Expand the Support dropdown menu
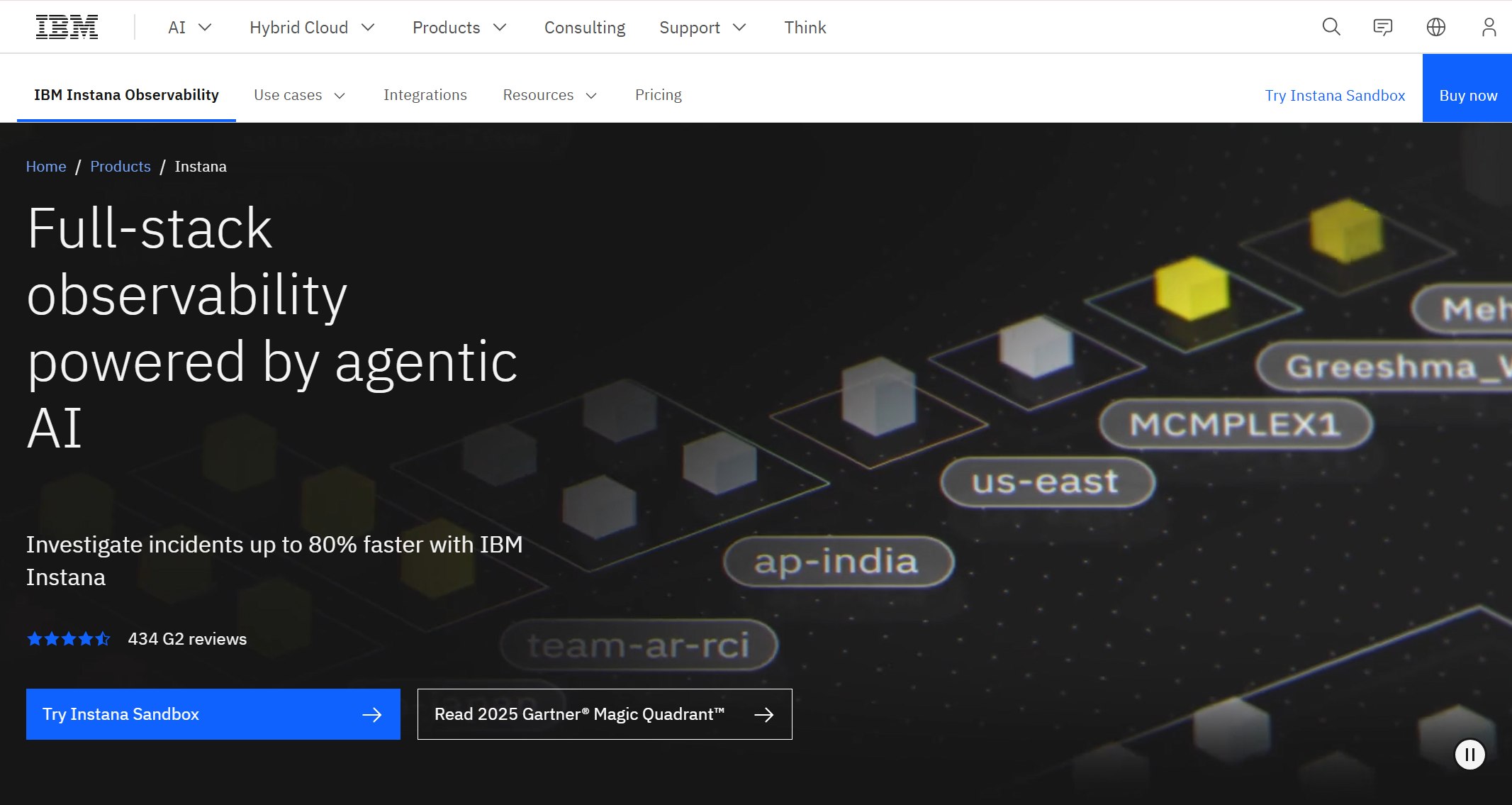Image resolution: width=1512 pixels, height=805 pixels. [702, 28]
